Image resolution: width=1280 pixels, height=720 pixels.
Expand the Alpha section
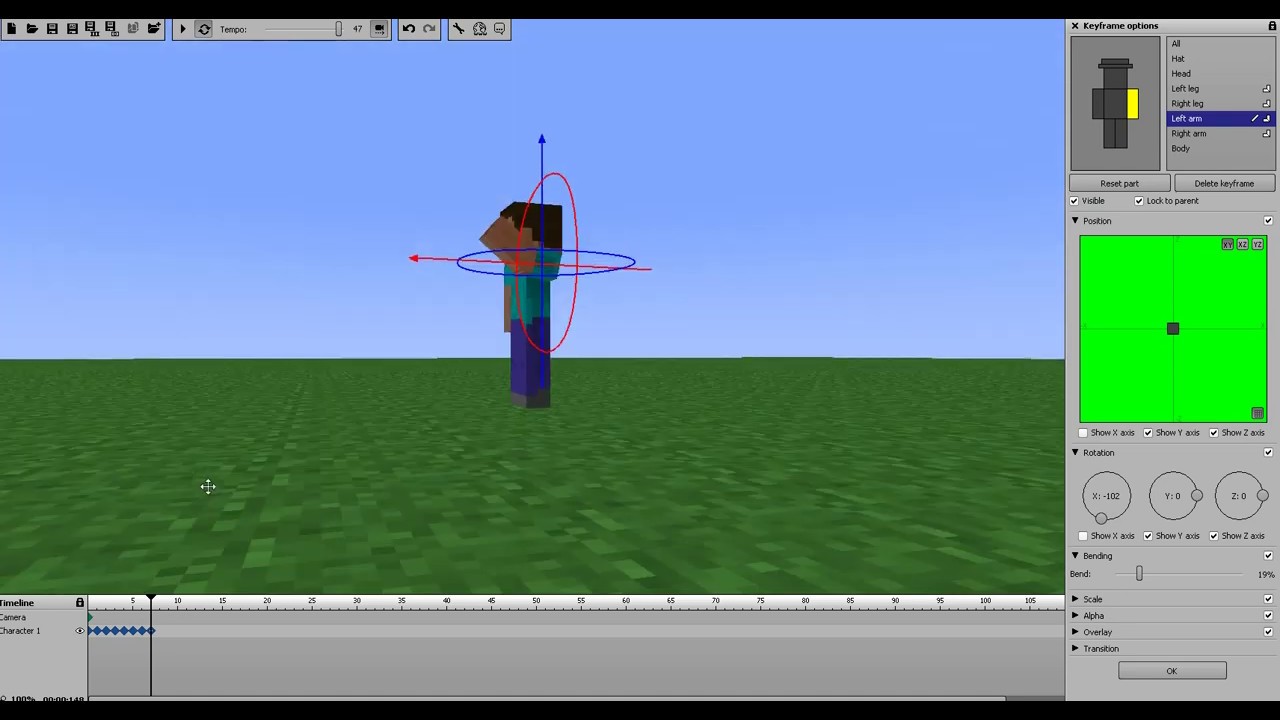(x=1076, y=616)
